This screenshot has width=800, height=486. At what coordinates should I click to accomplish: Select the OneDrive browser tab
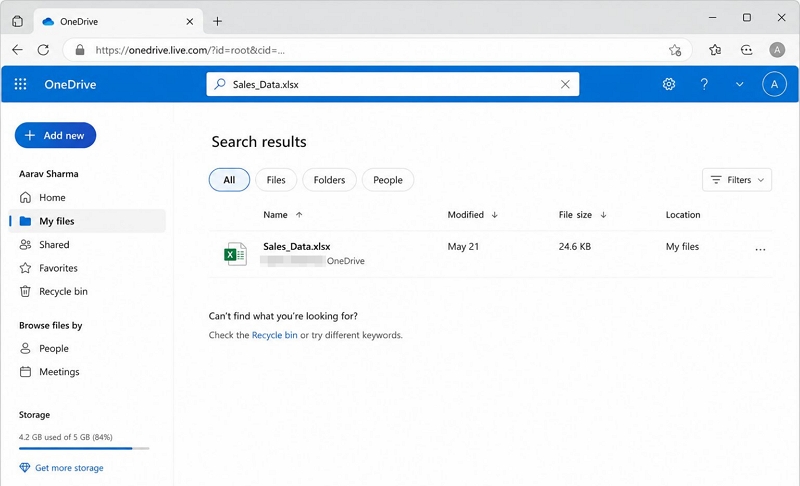pos(118,21)
